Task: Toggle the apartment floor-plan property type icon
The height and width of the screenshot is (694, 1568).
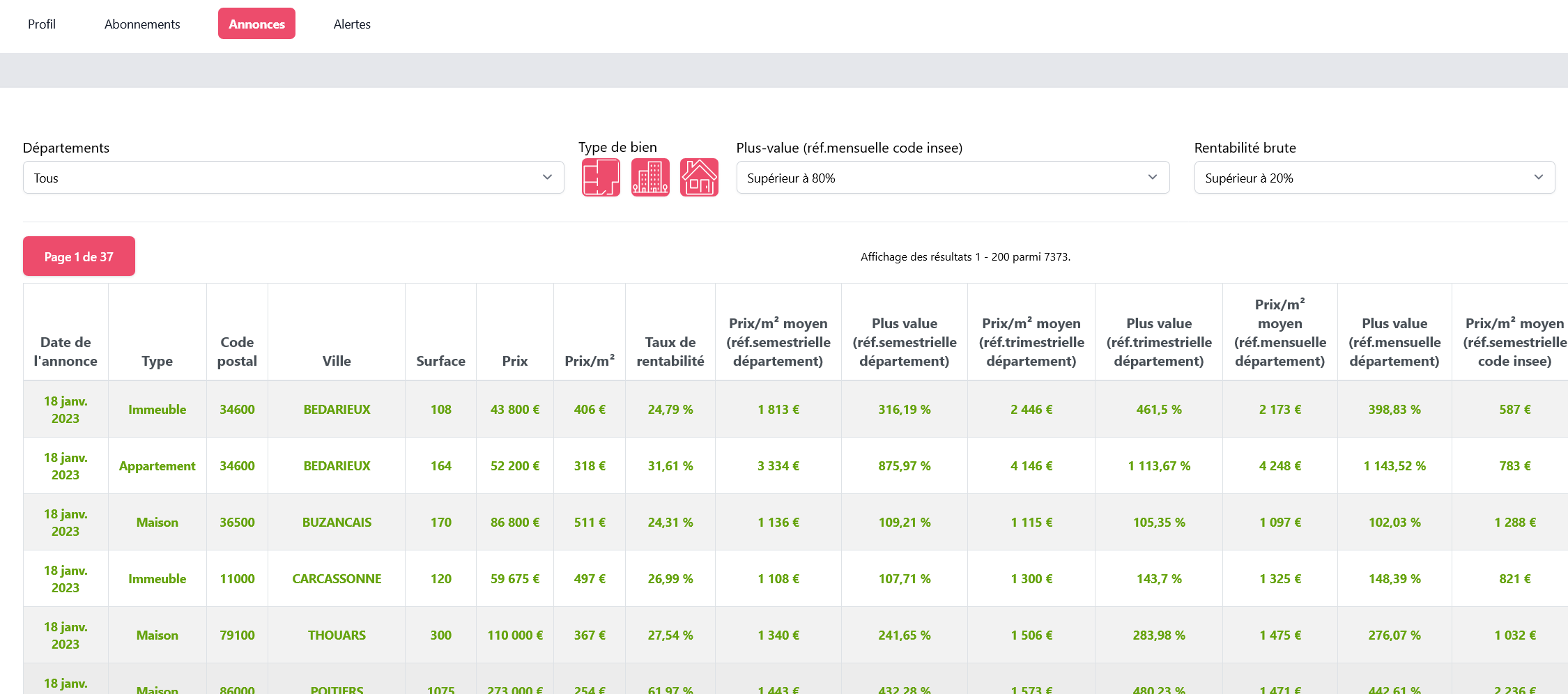Action: click(601, 178)
